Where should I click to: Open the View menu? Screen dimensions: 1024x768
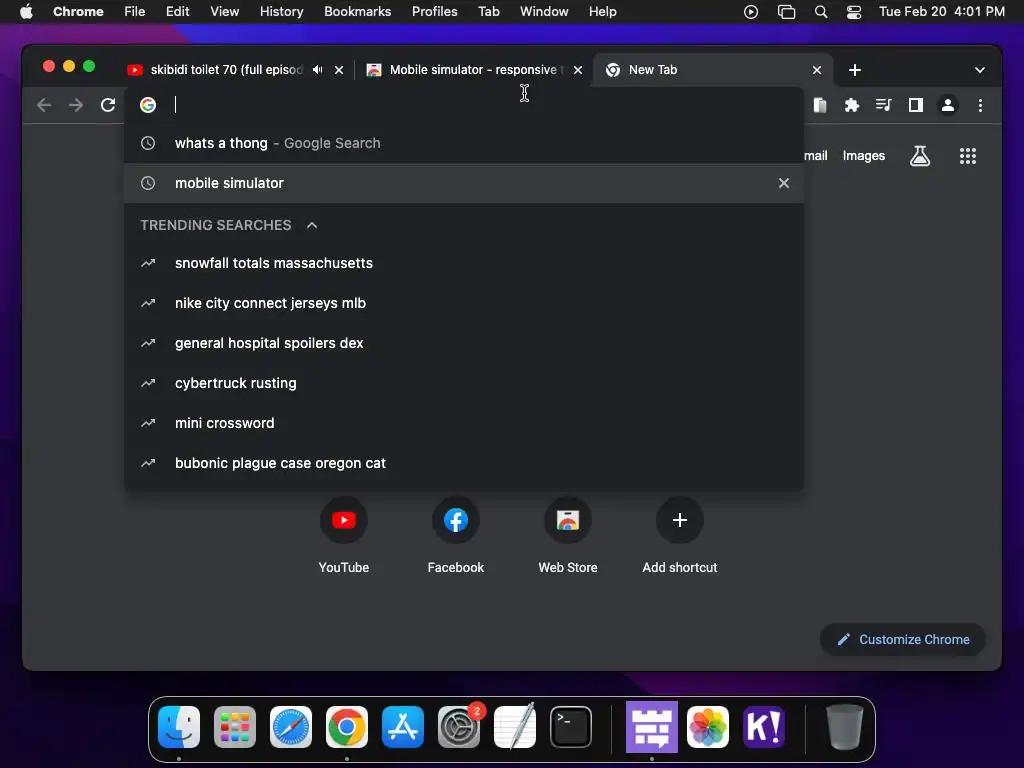coord(225,12)
